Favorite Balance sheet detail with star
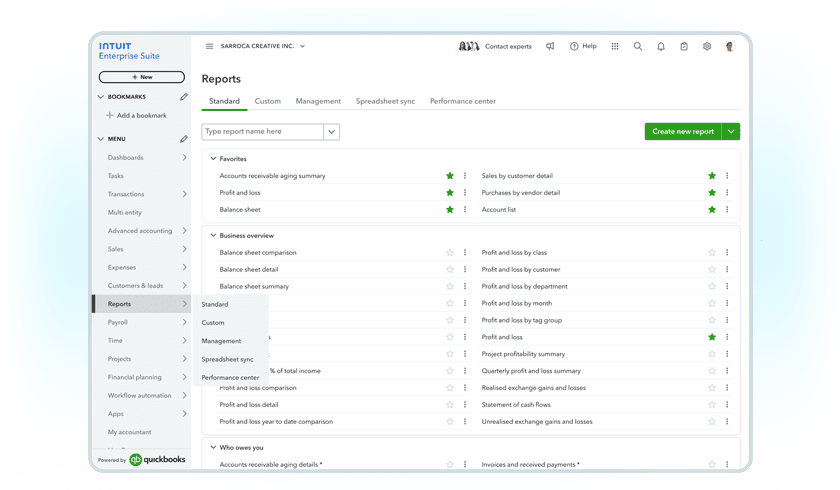This screenshot has width=840, height=490. (x=450, y=269)
